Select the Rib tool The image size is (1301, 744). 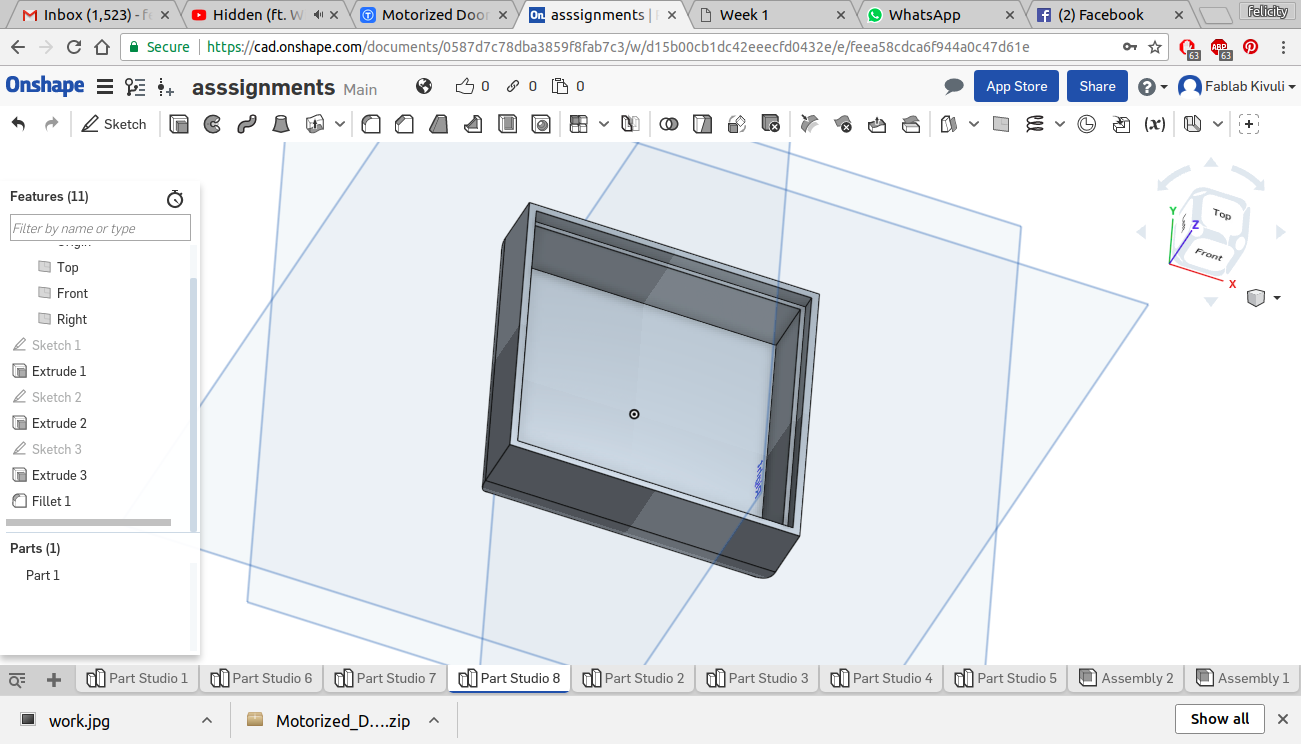pos(473,124)
